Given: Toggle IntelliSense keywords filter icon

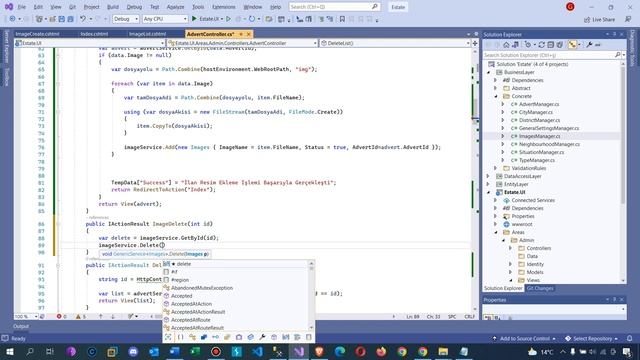Looking at the screenshot, I should pos(297,337).
